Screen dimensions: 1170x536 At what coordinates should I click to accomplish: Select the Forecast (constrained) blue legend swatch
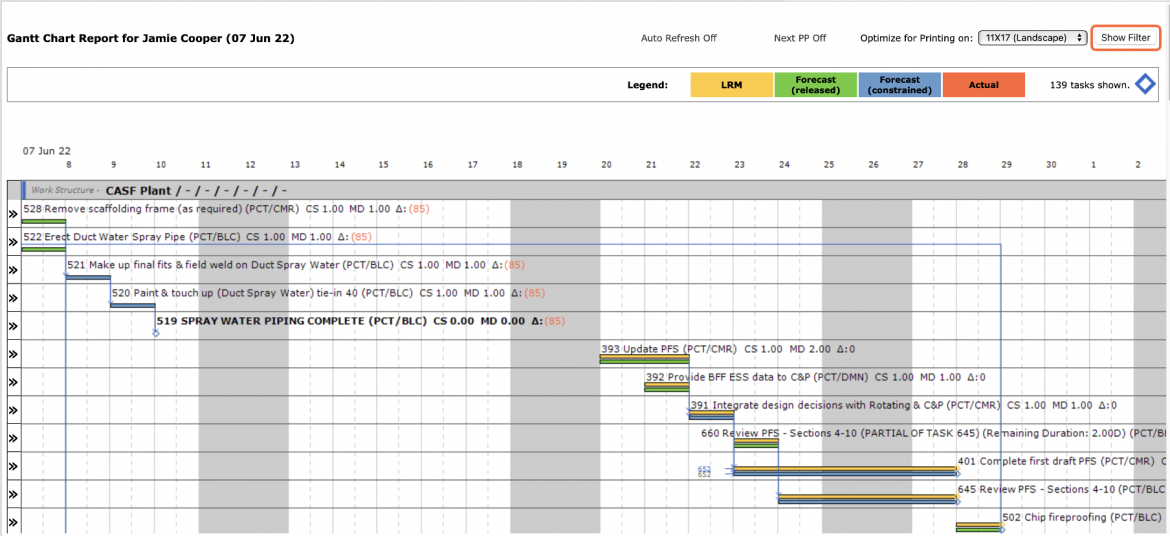900,85
